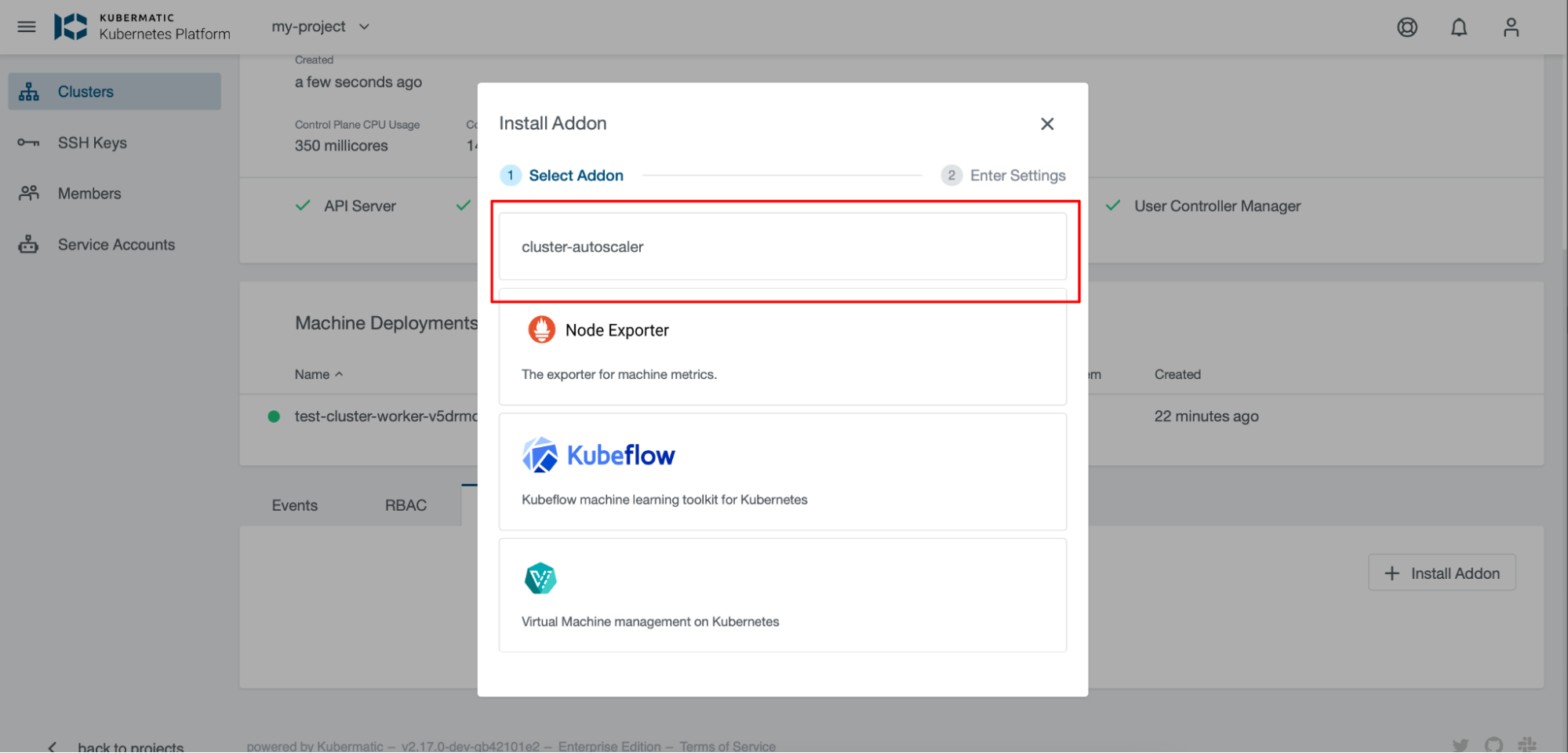Open Members page in sidebar
The image size is (1568, 753).
tap(89, 194)
